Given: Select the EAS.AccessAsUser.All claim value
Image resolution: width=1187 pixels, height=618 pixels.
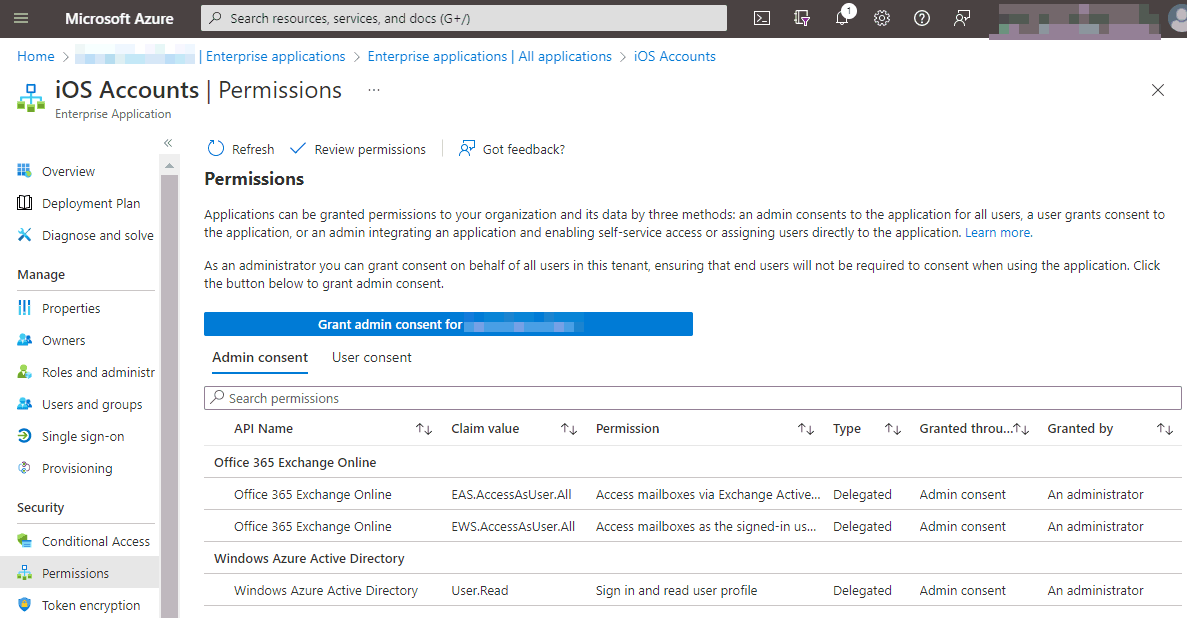Looking at the screenshot, I should pyautogui.click(x=511, y=495).
